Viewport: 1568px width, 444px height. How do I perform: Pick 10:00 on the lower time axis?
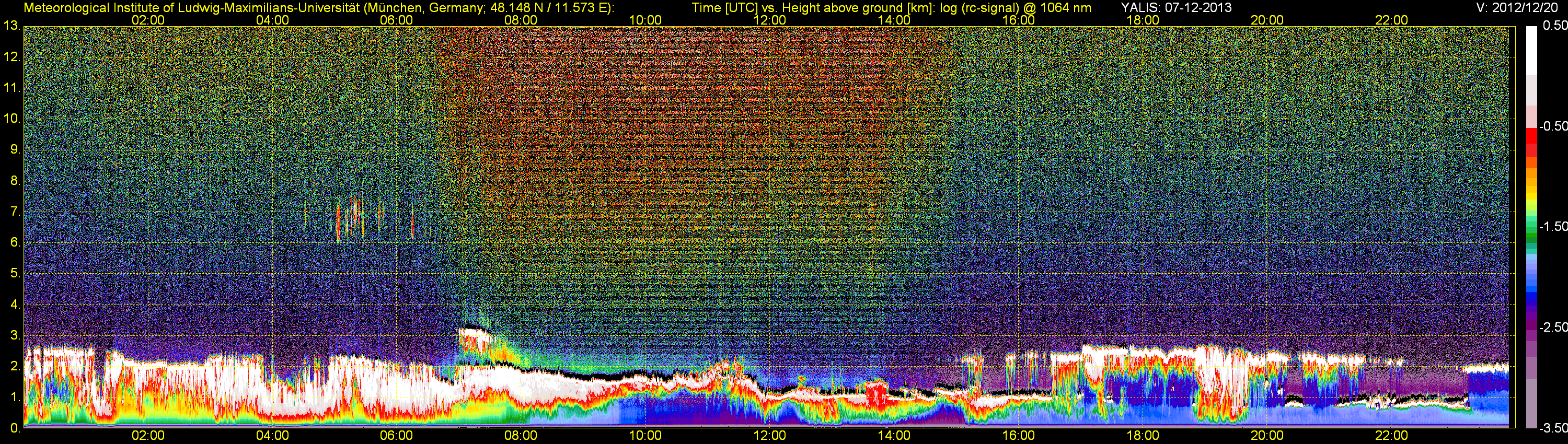click(x=645, y=436)
